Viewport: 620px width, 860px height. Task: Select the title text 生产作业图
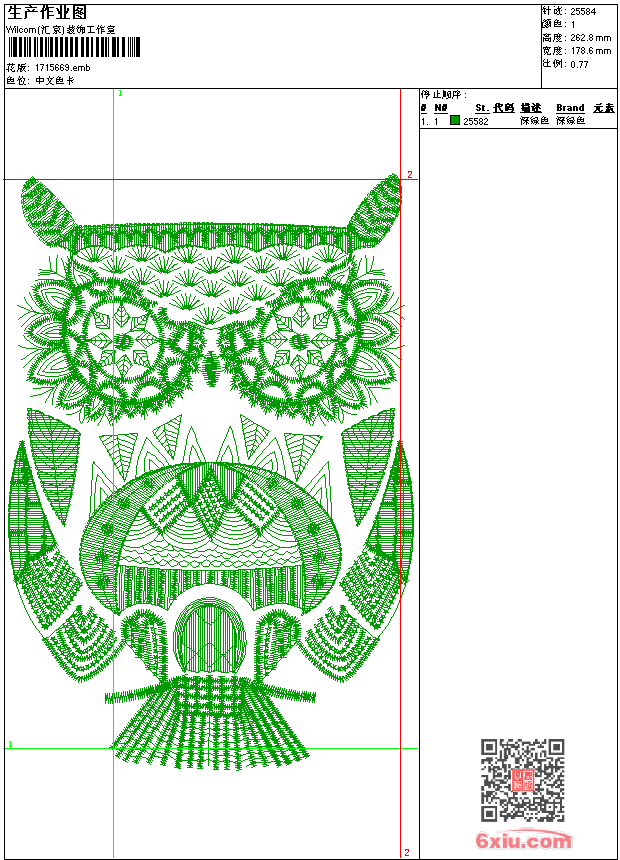click(x=47, y=13)
